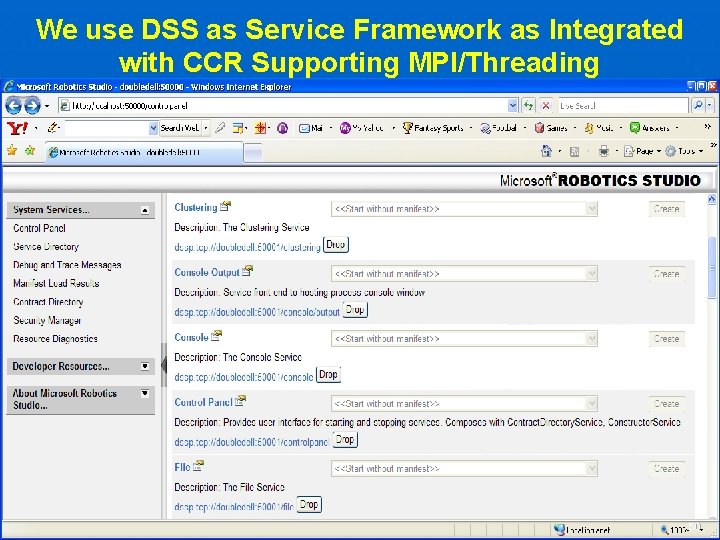Click the Print icon in command bar
Viewport: 720px width, 540px height.
(604, 151)
